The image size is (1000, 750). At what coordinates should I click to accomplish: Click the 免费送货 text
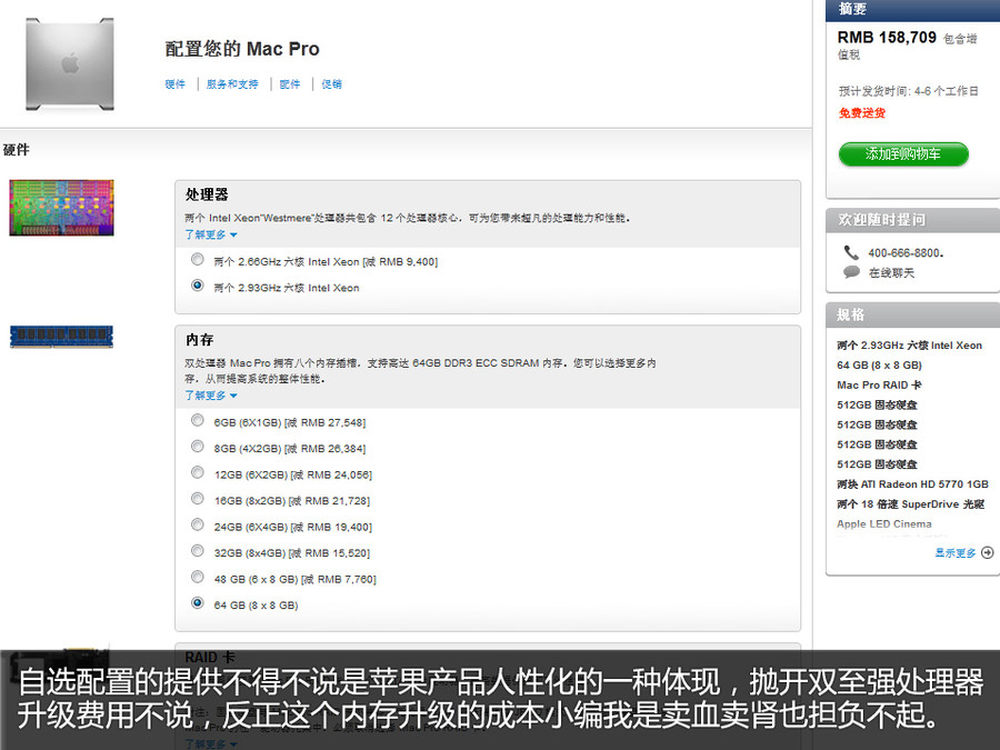click(x=862, y=114)
